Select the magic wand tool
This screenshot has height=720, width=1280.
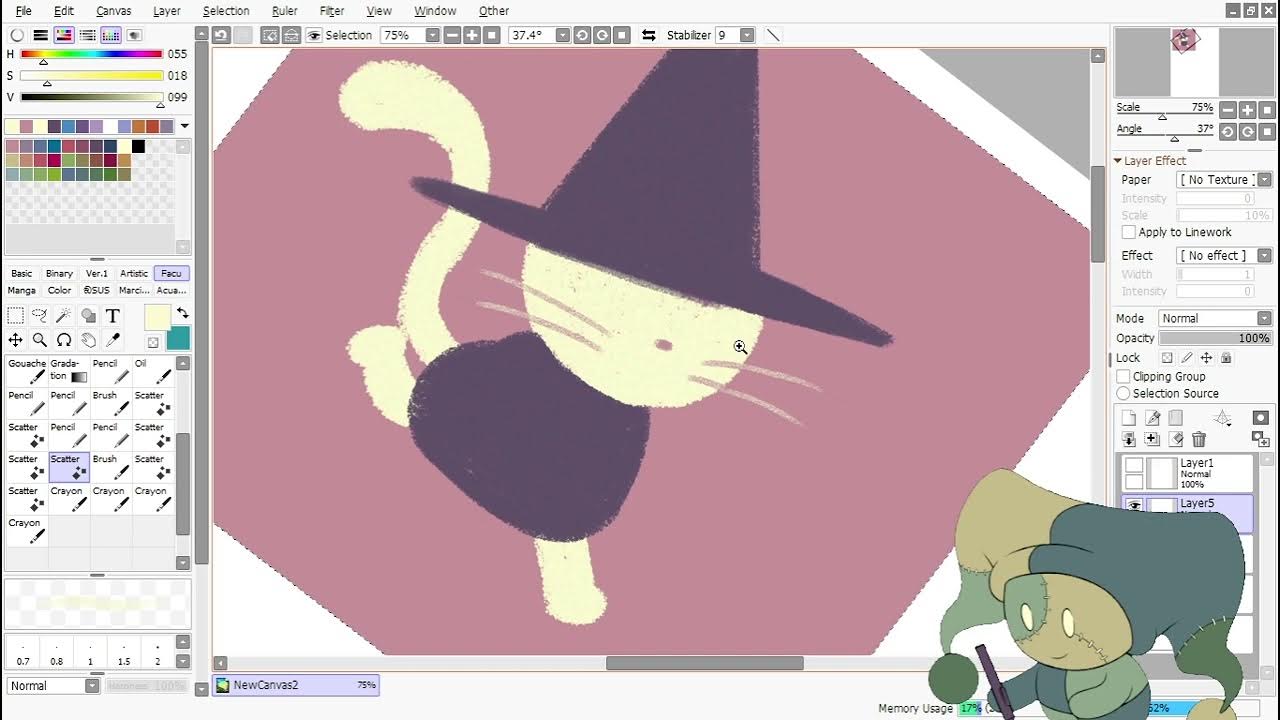coord(64,316)
